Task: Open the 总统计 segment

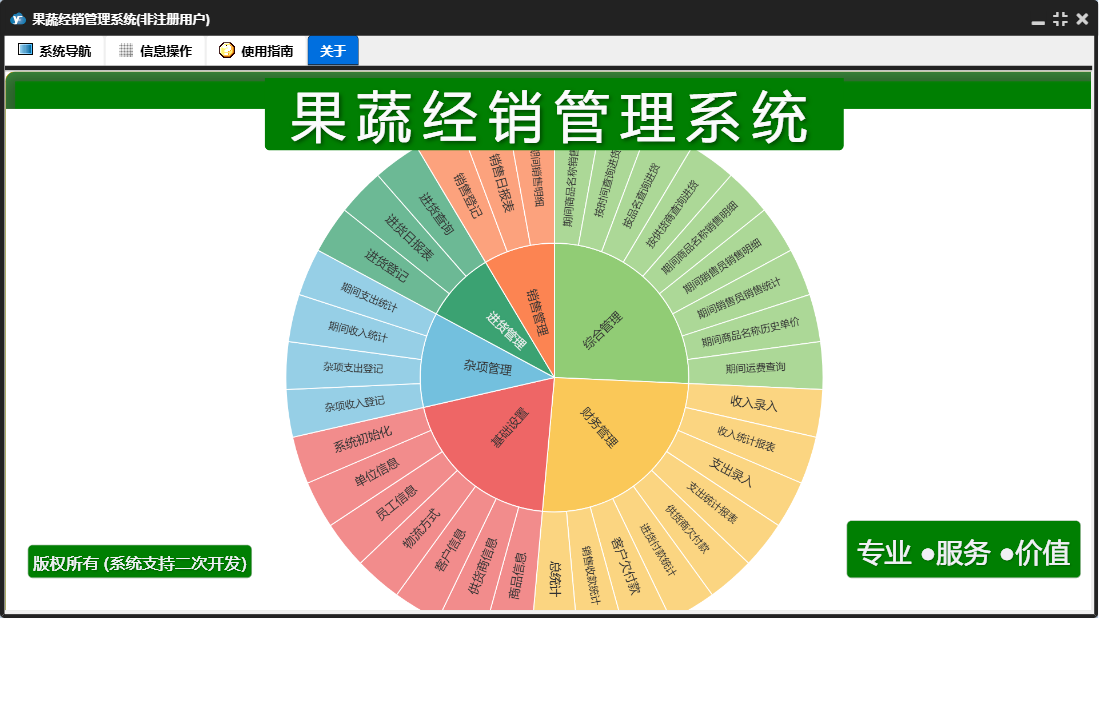Action: (x=554, y=577)
